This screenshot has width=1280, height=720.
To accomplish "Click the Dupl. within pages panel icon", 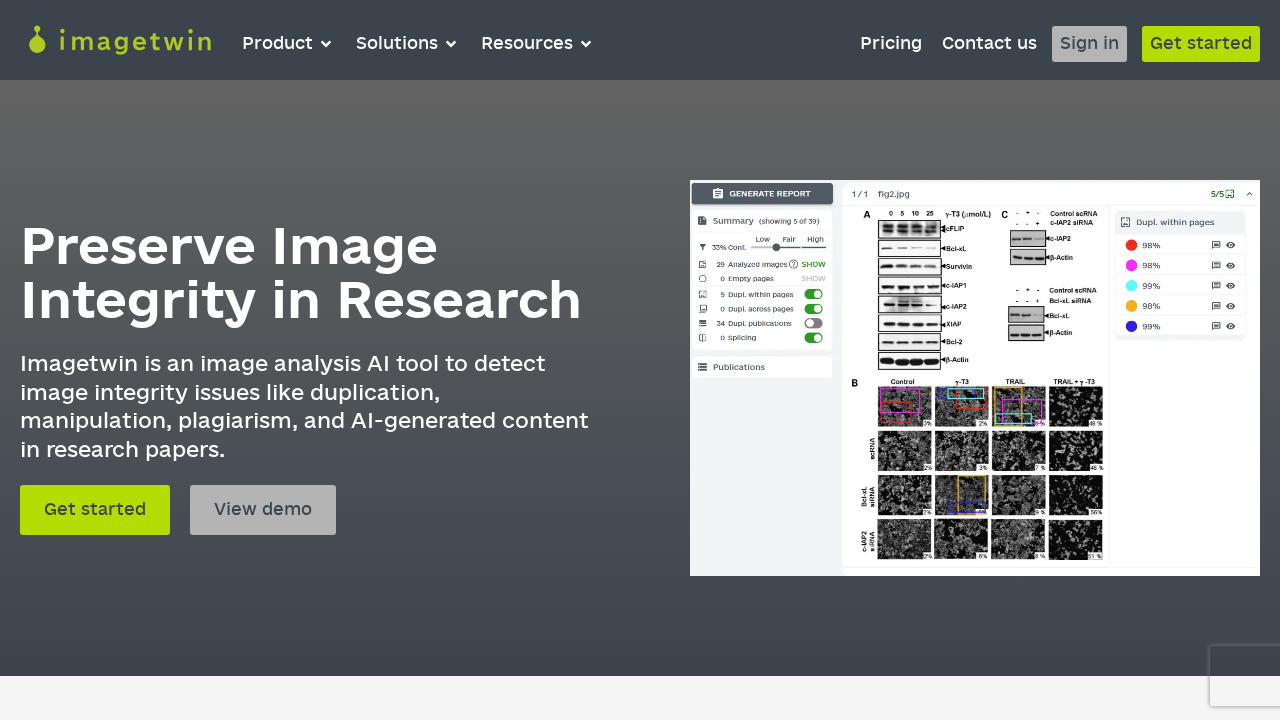I will click(x=1124, y=222).
